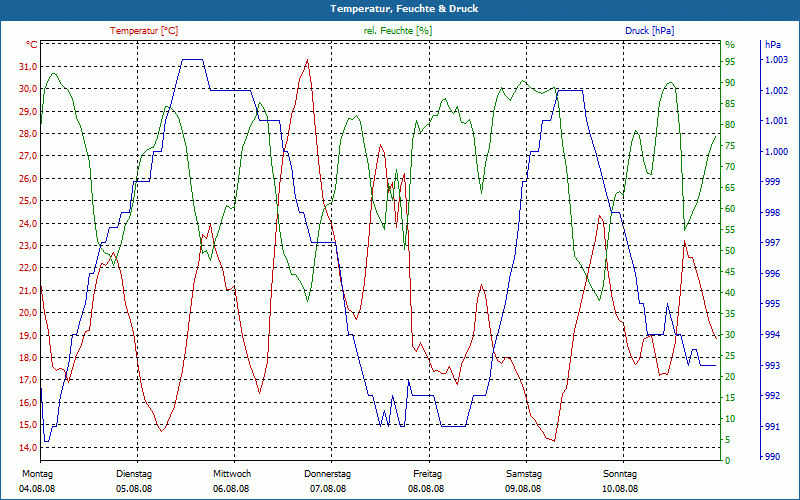Click the '45' humidity axis value

(730, 271)
